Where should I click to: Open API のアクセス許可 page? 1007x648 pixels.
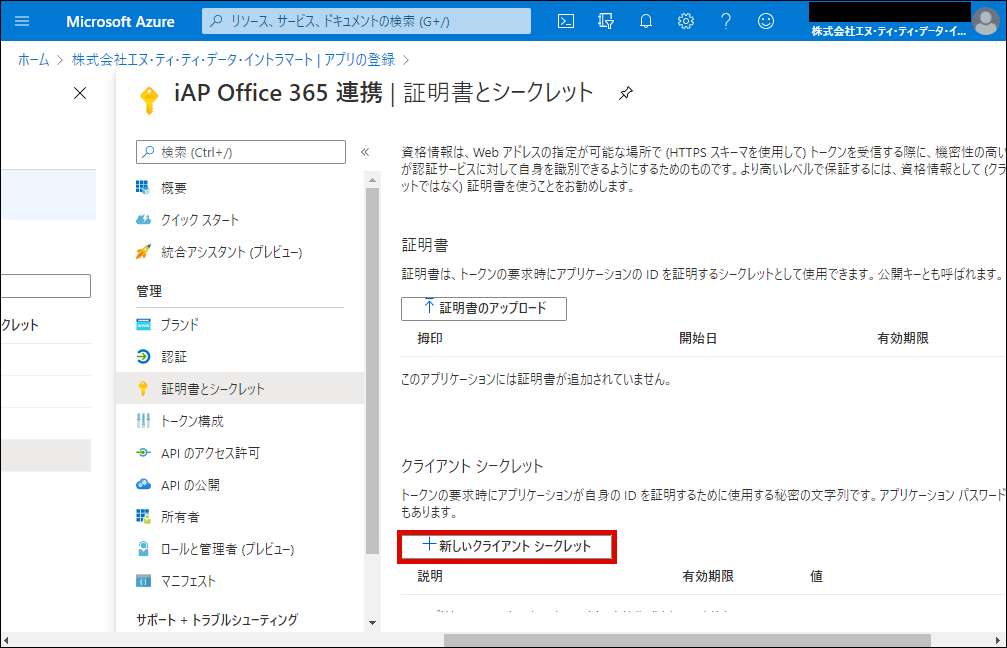click(210, 453)
